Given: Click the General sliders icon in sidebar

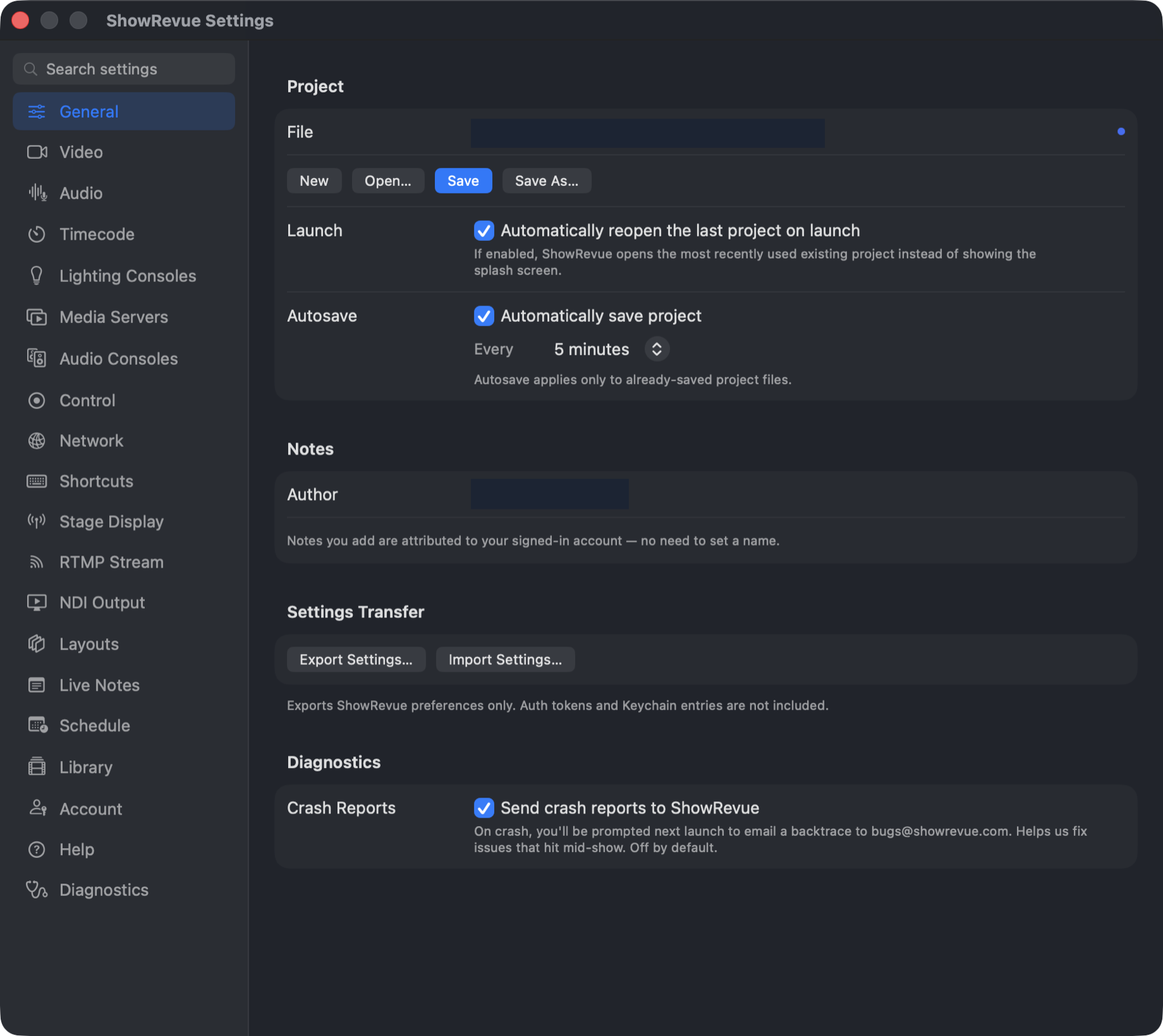Looking at the screenshot, I should click(37, 112).
